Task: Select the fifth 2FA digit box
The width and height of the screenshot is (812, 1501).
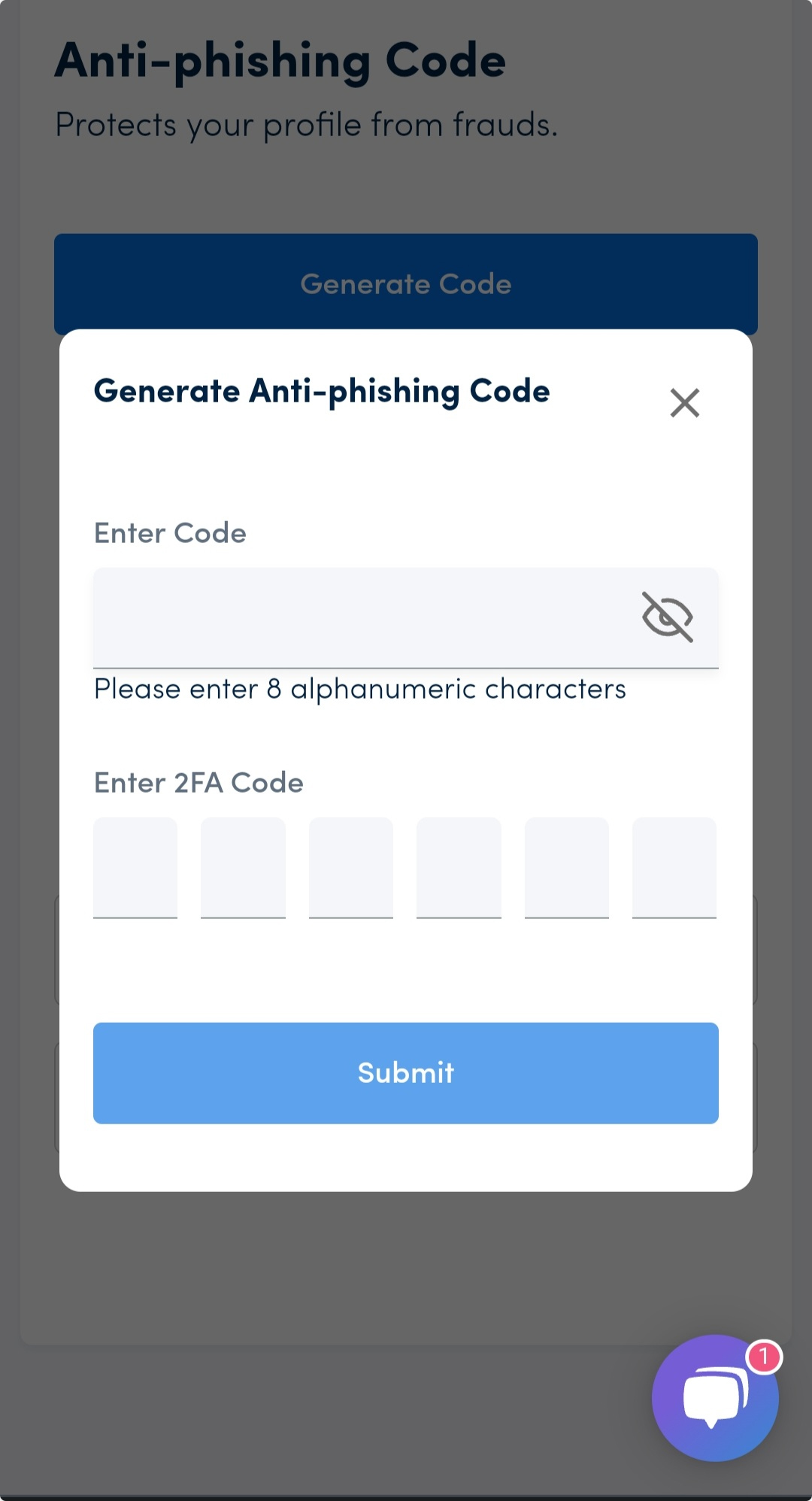Action: click(x=567, y=867)
